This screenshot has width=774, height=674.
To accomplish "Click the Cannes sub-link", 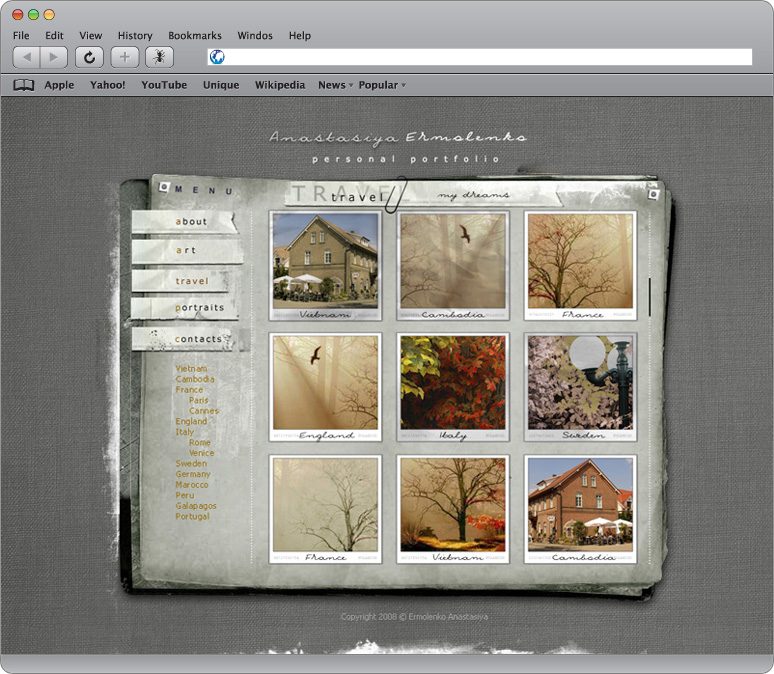I will [x=203, y=411].
